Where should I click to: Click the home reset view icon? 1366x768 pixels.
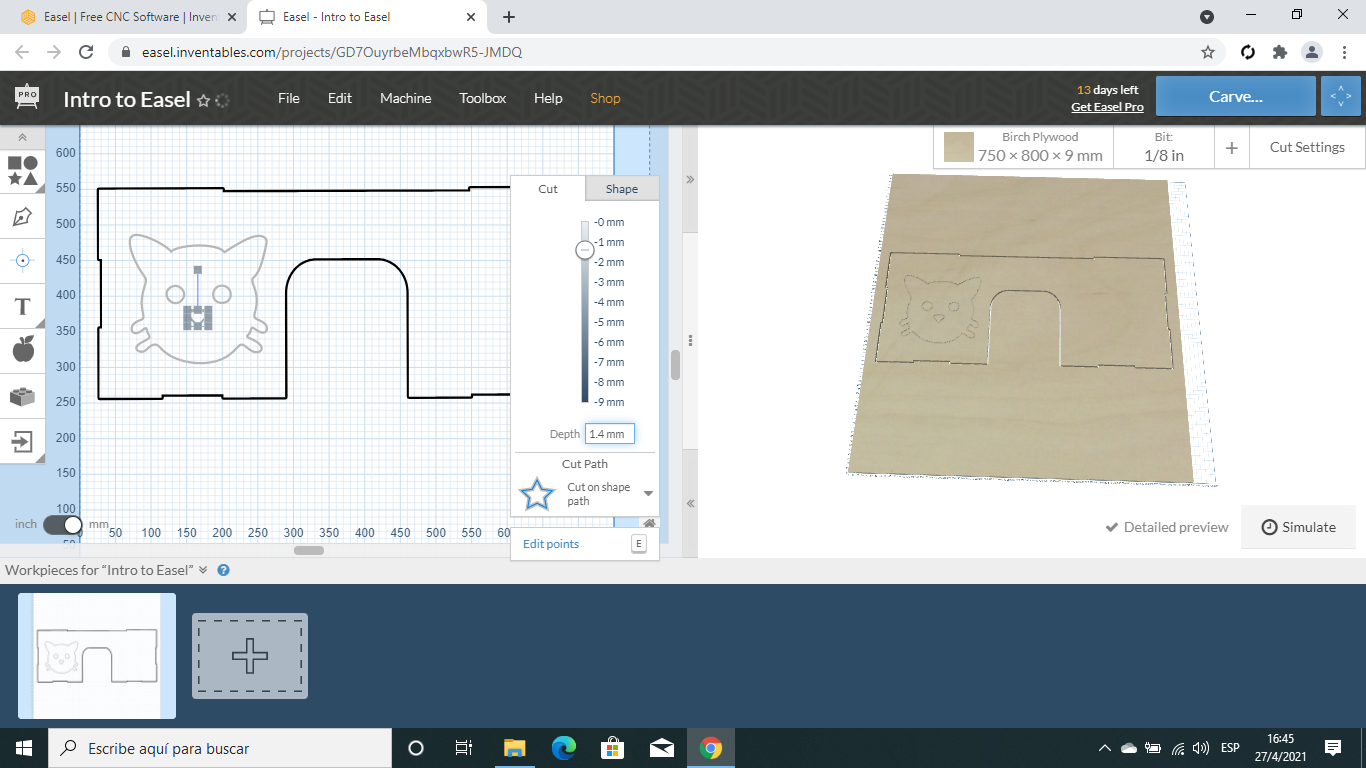click(x=649, y=523)
